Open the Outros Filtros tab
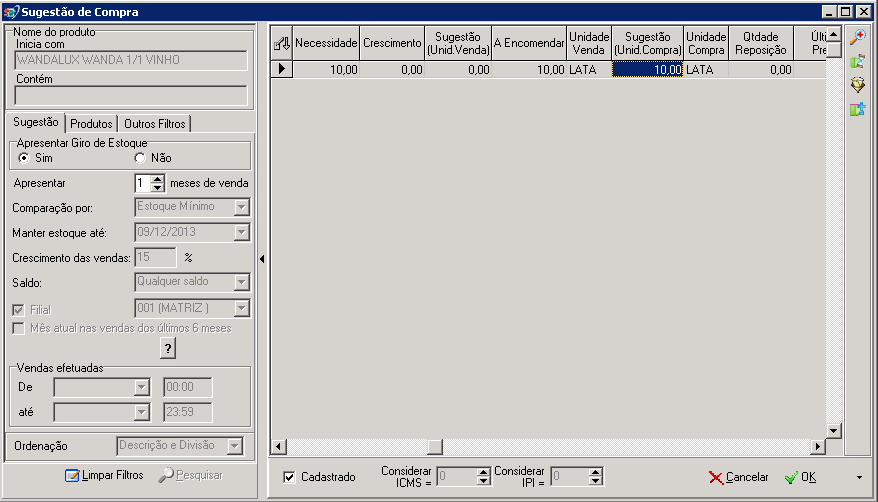 (155, 124)
